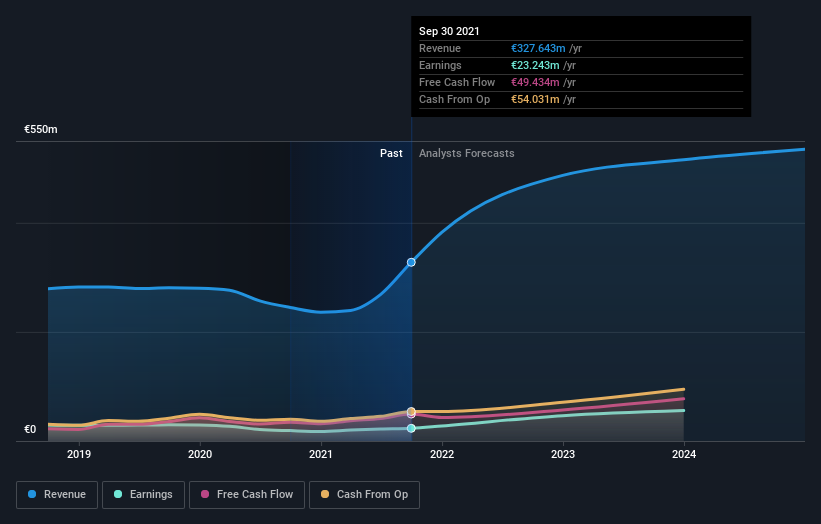821x524 pixels.
Task: Click the Free Cash Flow row label in tooltip
Action: click(457, 82)
